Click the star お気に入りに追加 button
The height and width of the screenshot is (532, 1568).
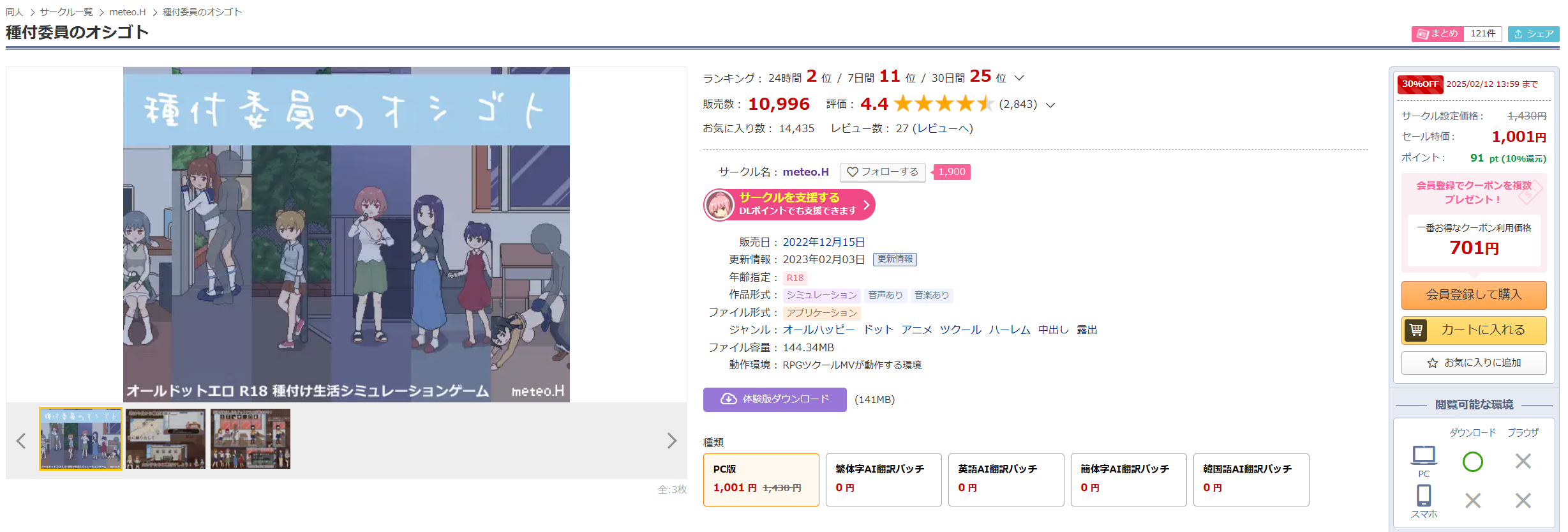[x=1474, y=363]
